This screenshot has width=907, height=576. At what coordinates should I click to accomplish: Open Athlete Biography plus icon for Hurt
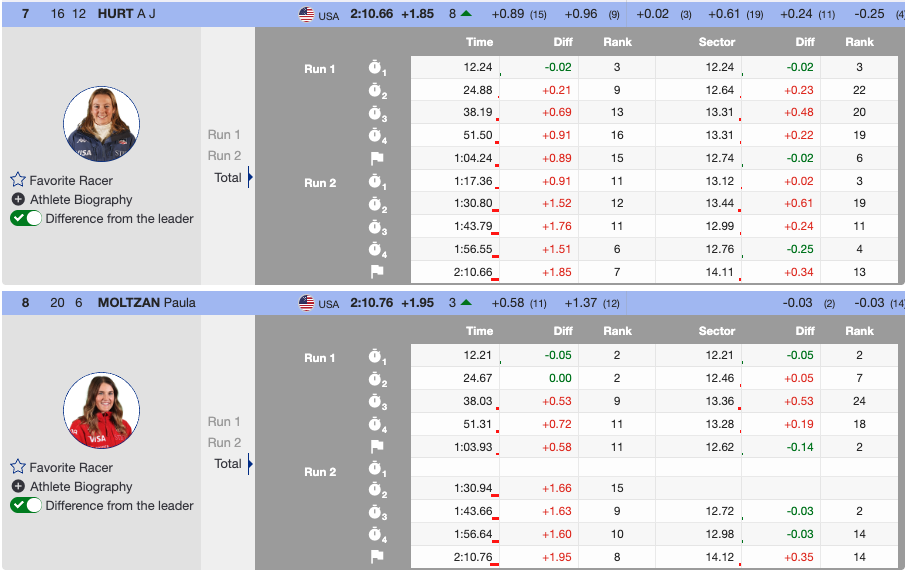point(18,200)
